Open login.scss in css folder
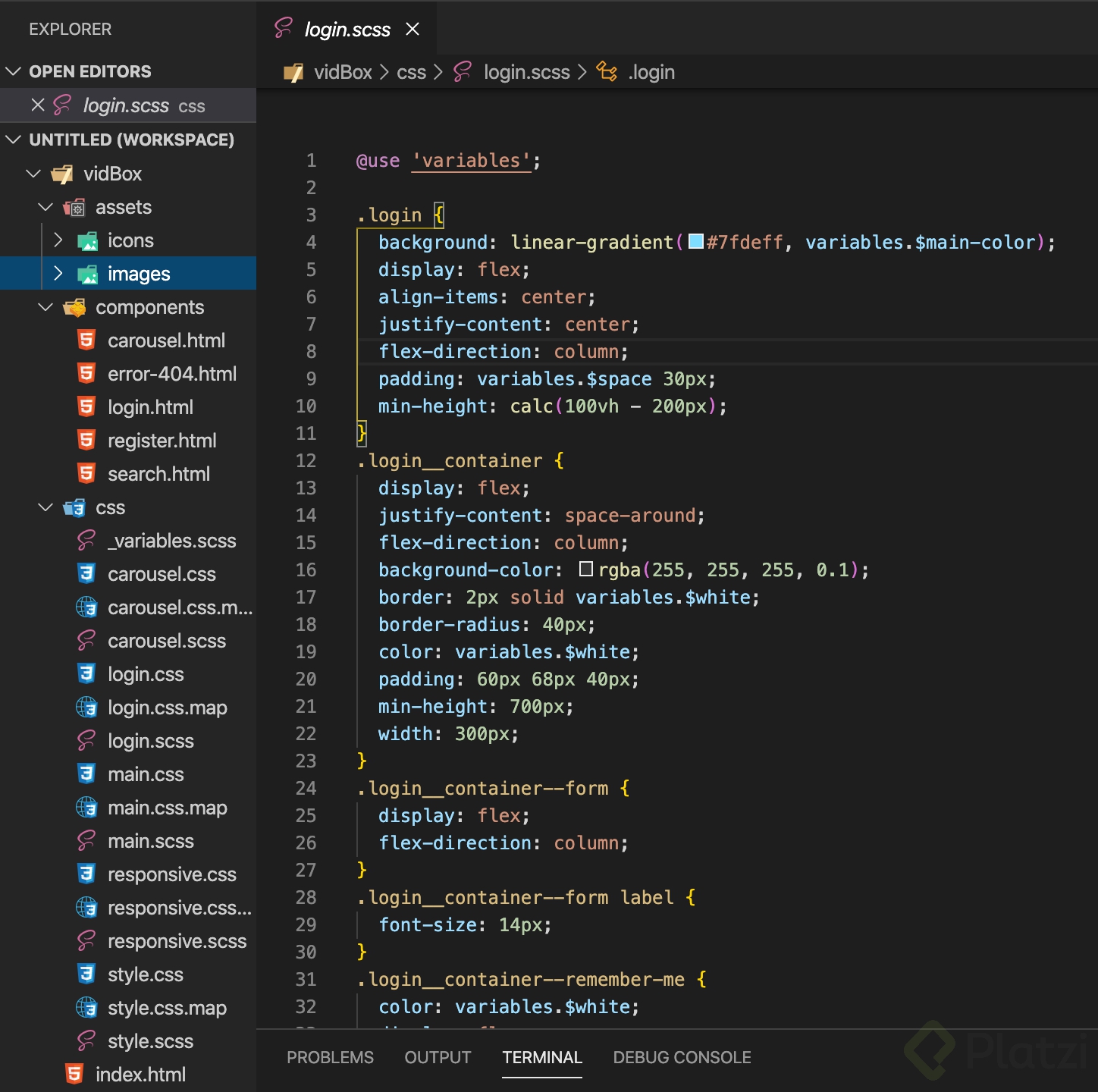Screen dimensions: 1098x1092 click(x=151, y=741)
